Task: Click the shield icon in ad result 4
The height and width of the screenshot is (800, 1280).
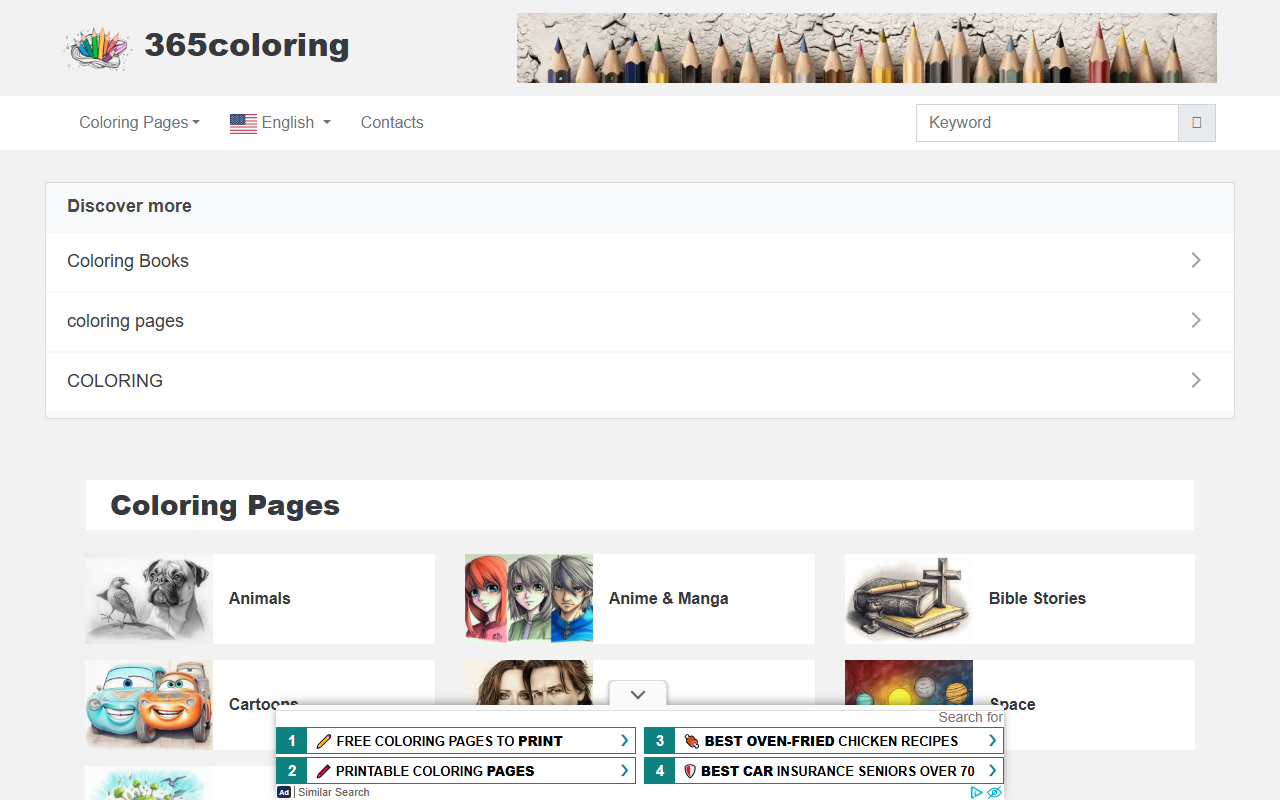Action: [689, 771]
